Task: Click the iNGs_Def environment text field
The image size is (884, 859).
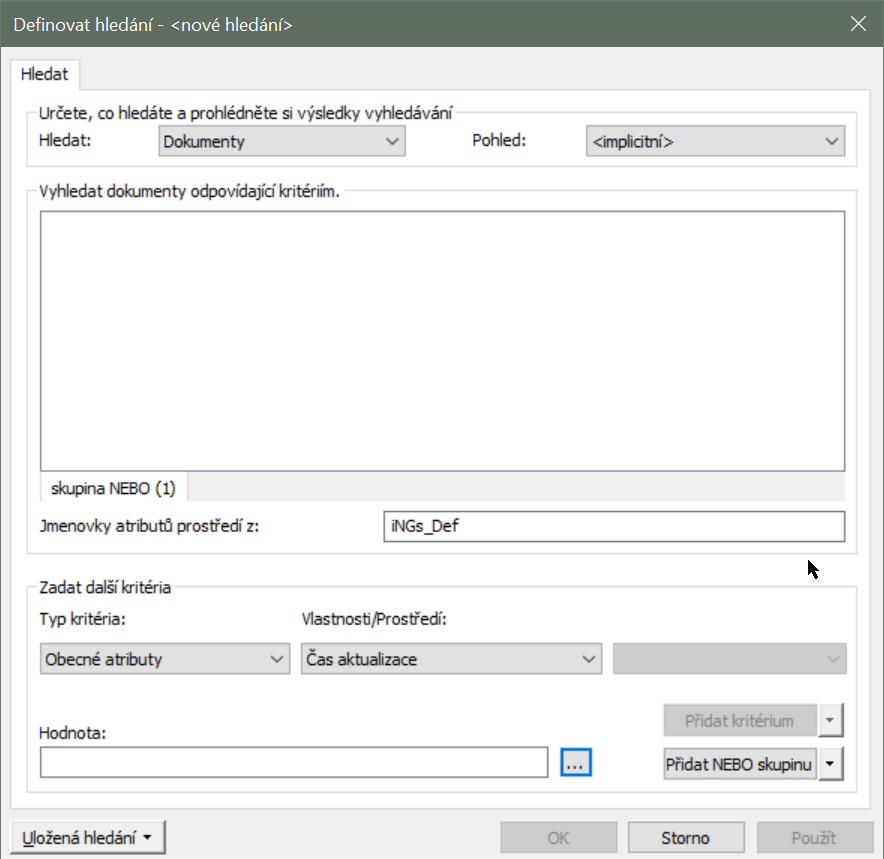Action: point(613,527)
